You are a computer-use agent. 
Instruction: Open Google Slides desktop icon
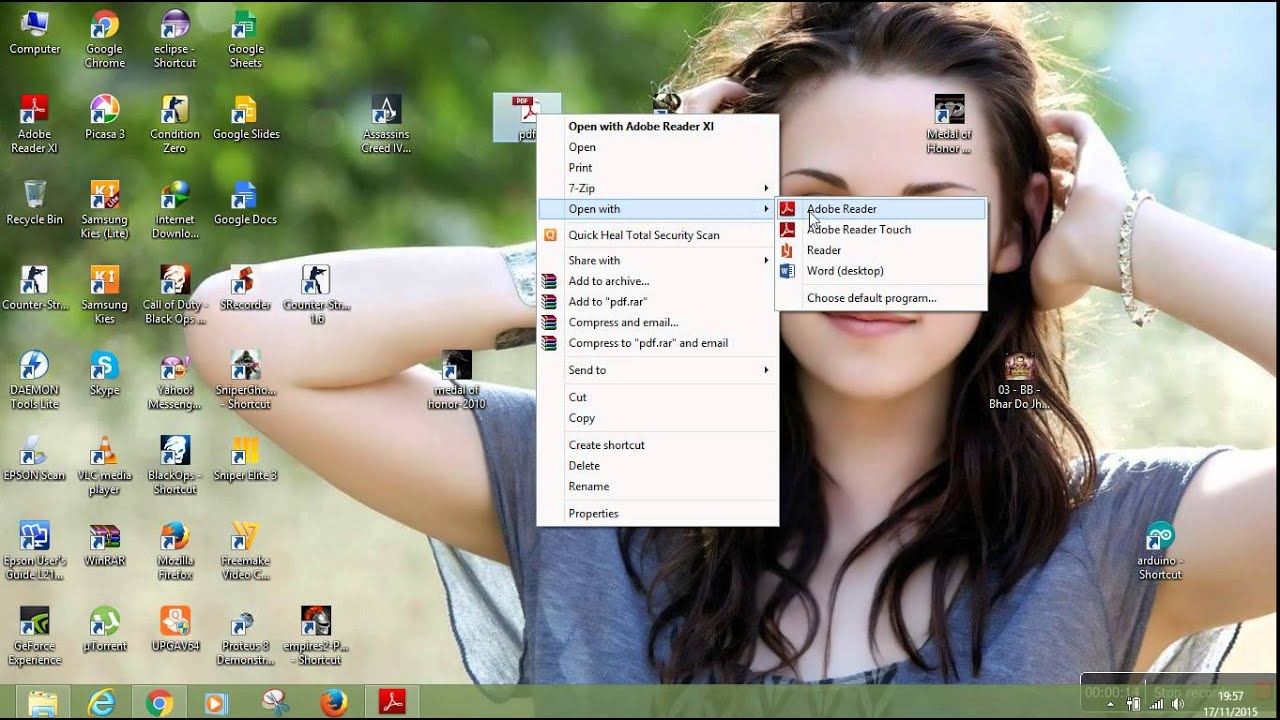tap(245, 118)
